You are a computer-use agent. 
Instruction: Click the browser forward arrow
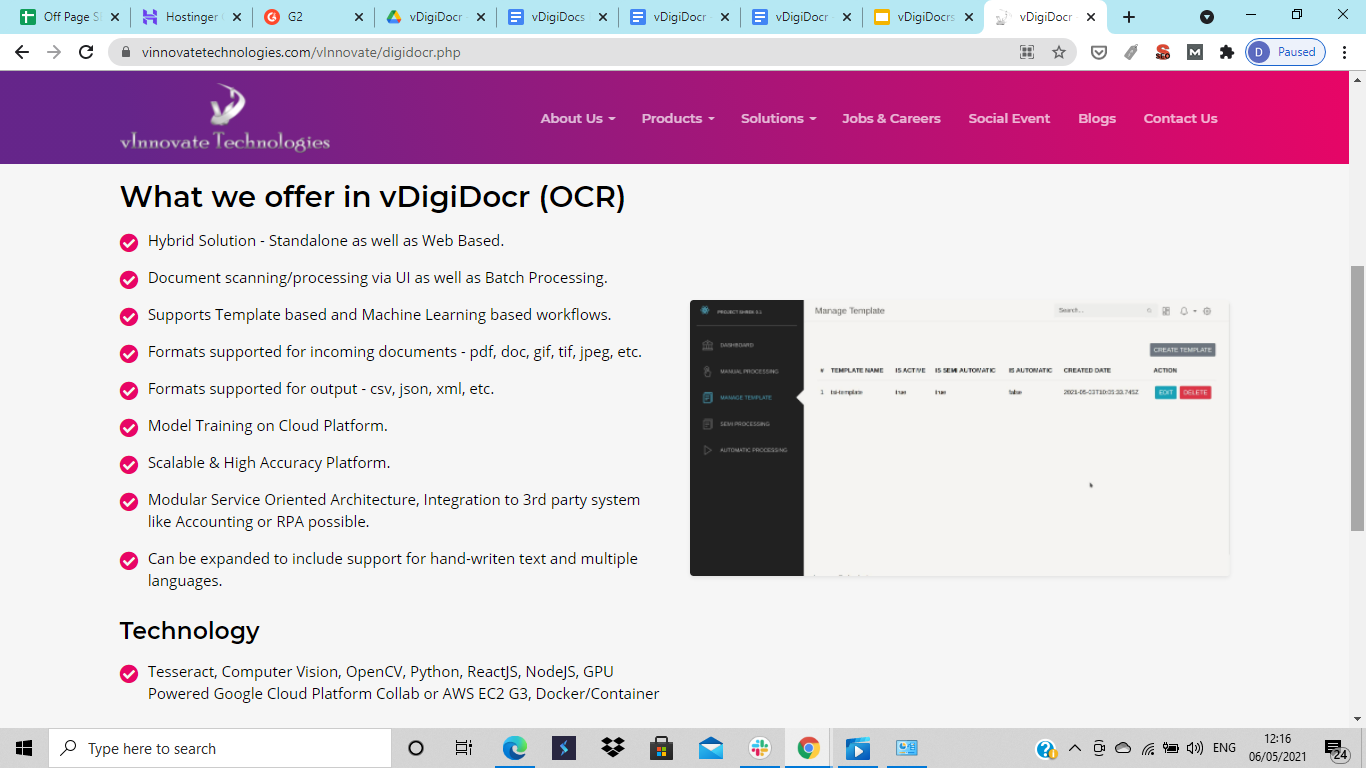(54, 52)
